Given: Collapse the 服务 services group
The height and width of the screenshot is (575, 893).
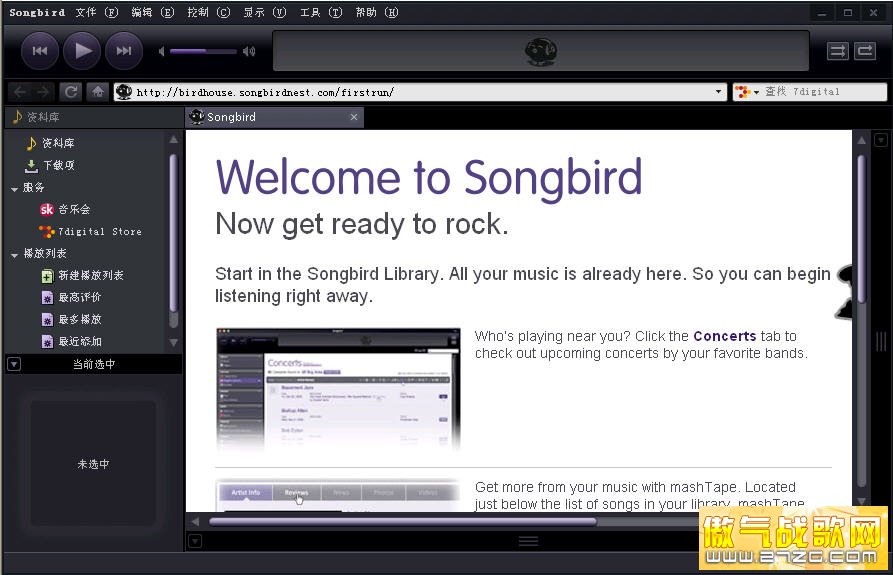Looking at the screenshot, I should (x=14, y=188).
